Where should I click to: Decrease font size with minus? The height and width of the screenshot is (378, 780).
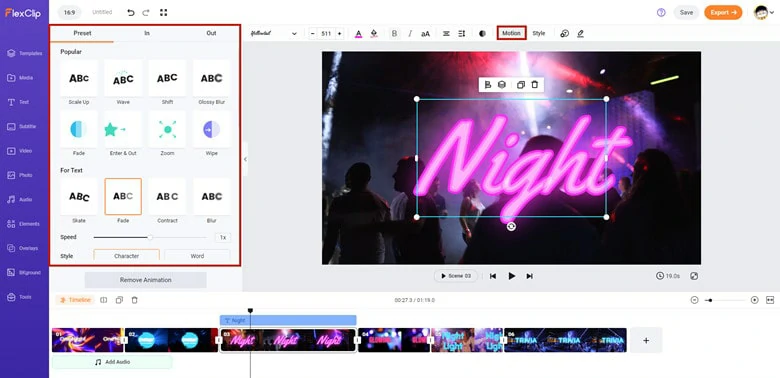(312, 34)
